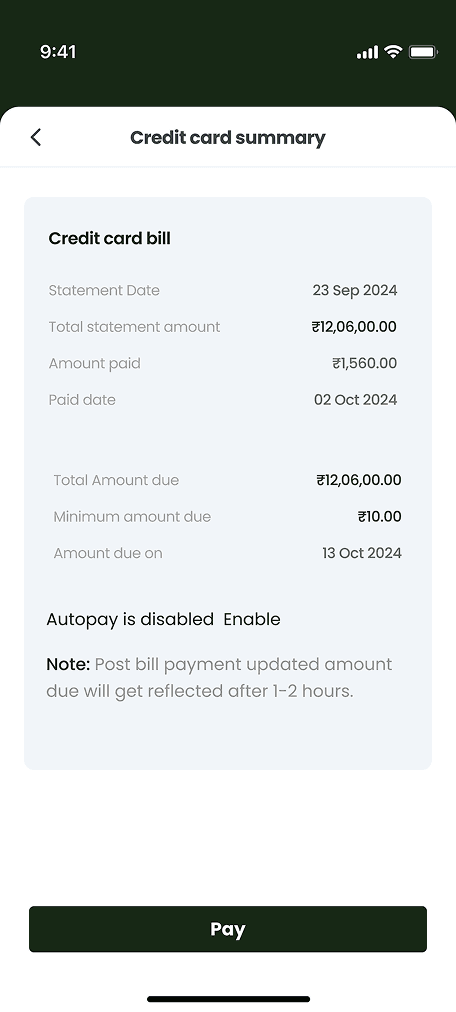Tap the 9:41 clock in status bar
This screenshot has height=1012, width=456.
point(58,52)
